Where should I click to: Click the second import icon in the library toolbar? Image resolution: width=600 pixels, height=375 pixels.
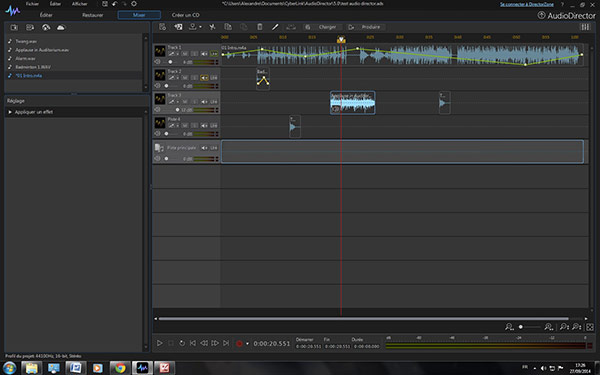pos(30,28)
